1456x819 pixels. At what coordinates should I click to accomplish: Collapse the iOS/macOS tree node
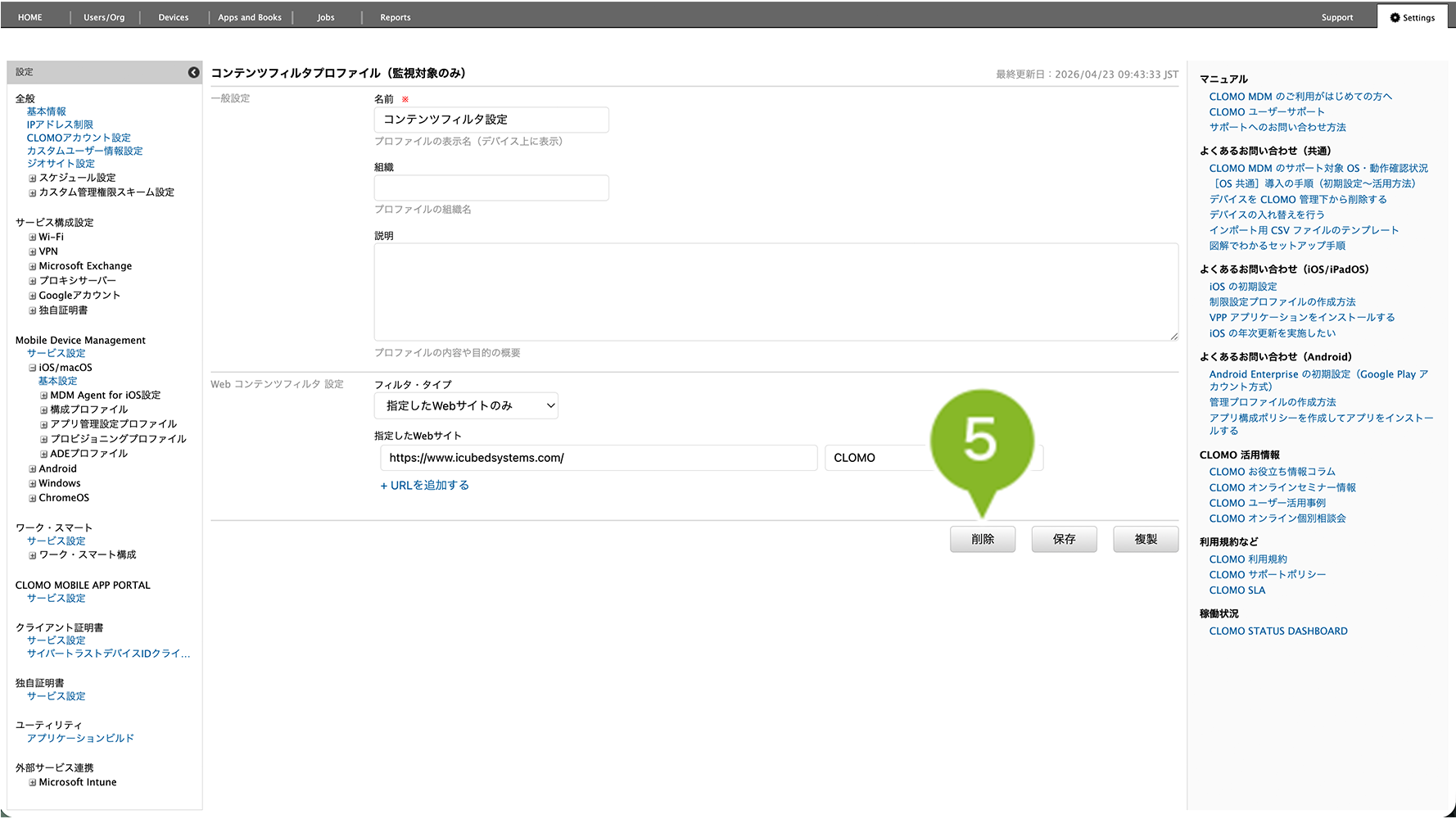click(x=33, y=369)
